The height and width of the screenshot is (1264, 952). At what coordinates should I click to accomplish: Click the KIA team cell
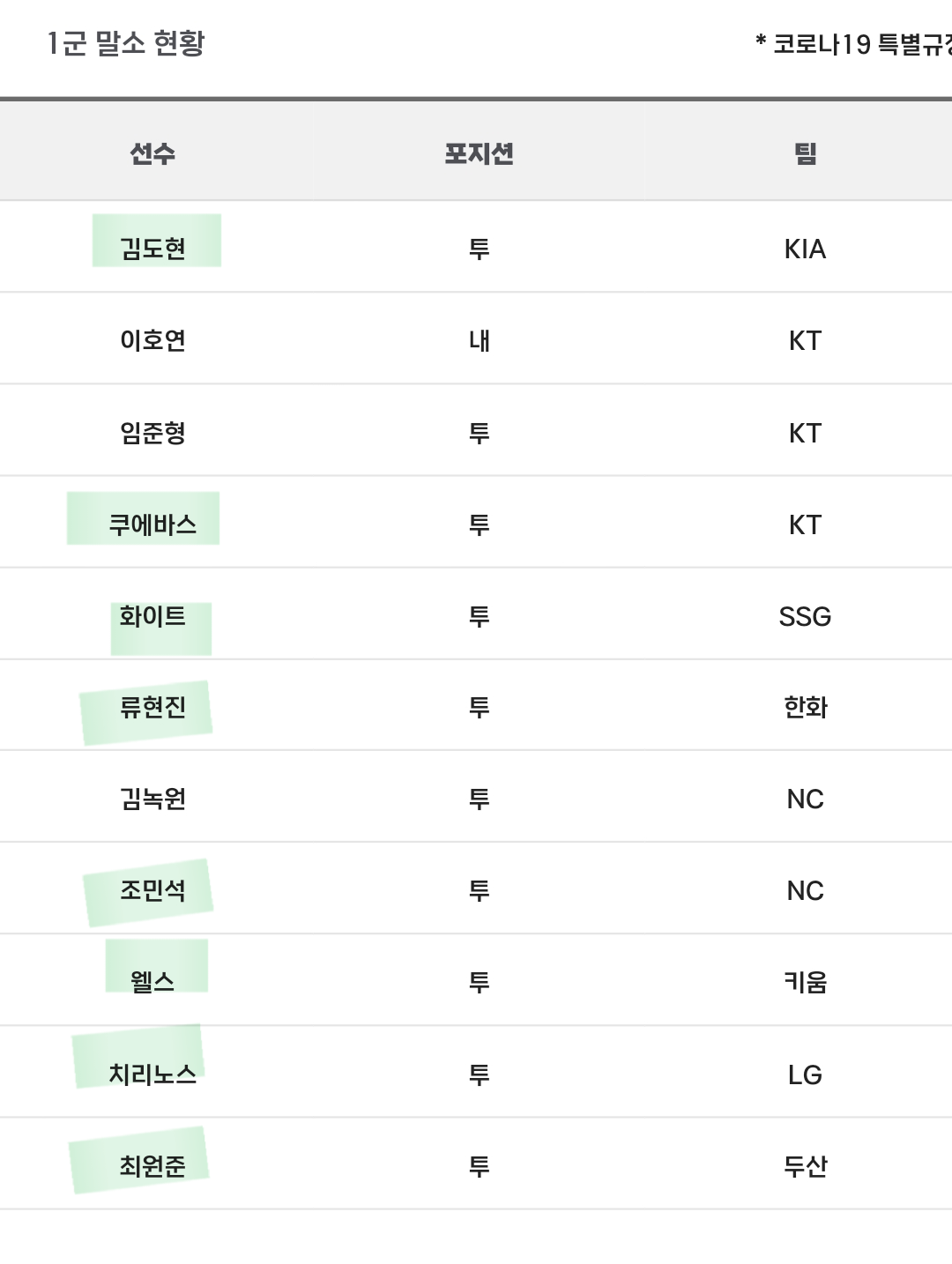[x=805, y=249]
